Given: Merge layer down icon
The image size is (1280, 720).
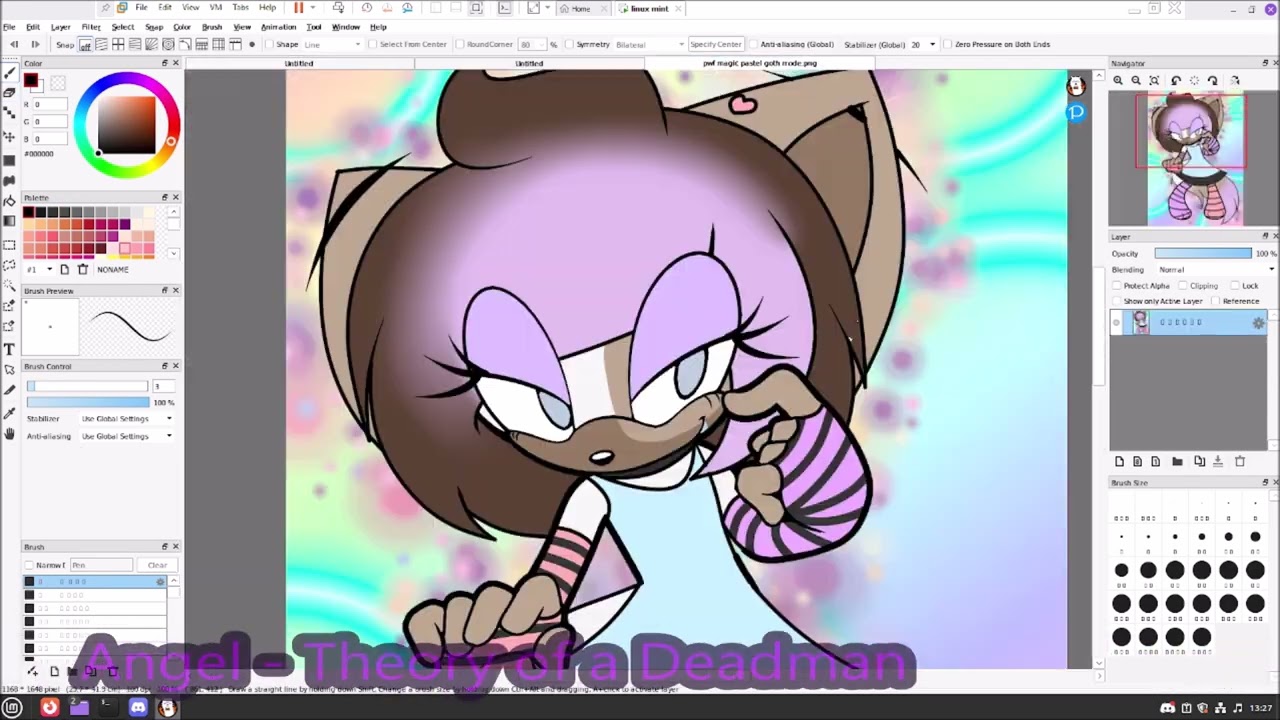Looking at the screenshot, I should click(x=1218, y=461).
